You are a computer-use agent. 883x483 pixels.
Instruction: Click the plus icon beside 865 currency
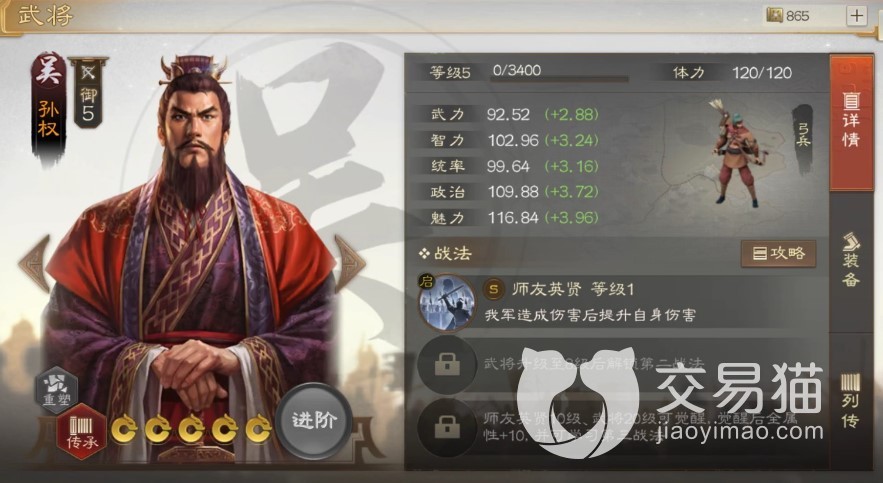857,15
